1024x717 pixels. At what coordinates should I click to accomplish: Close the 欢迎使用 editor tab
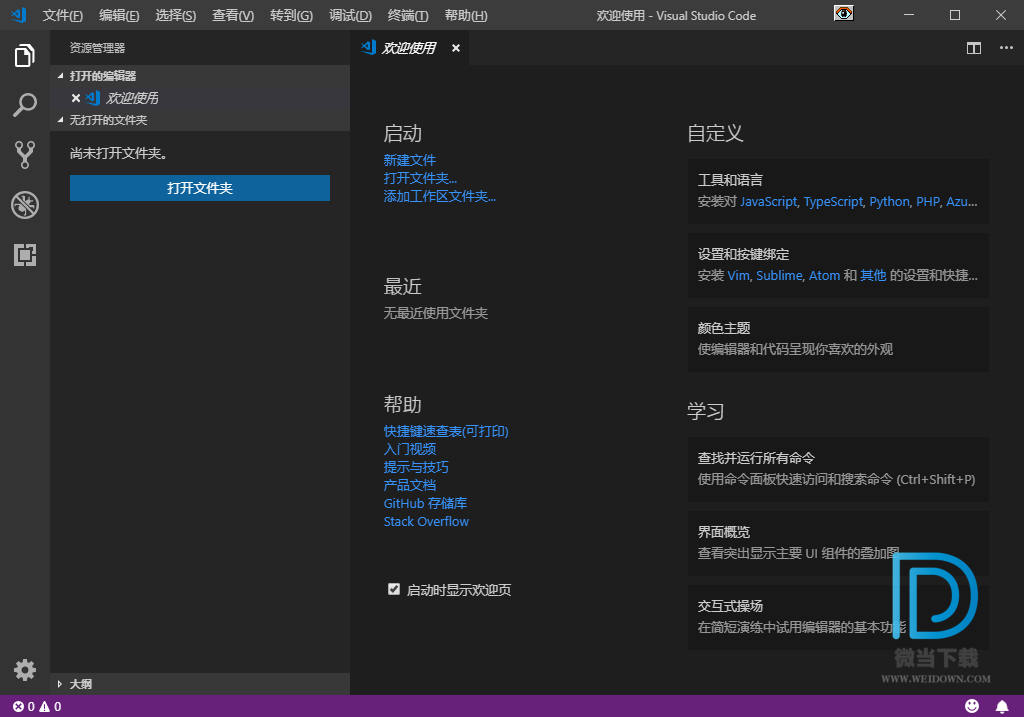click(456, 48)
